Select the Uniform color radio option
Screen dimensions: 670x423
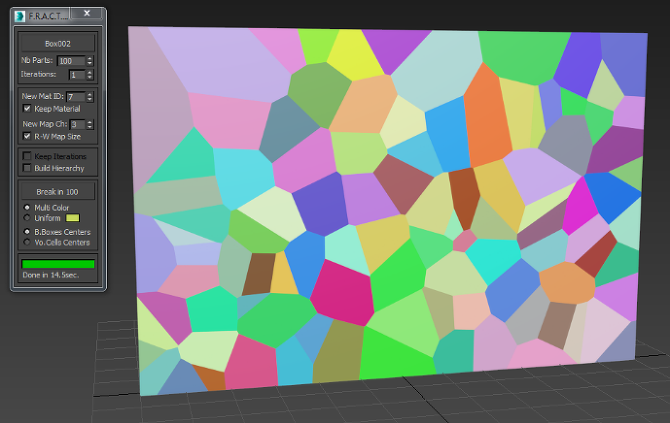point(27,218)
